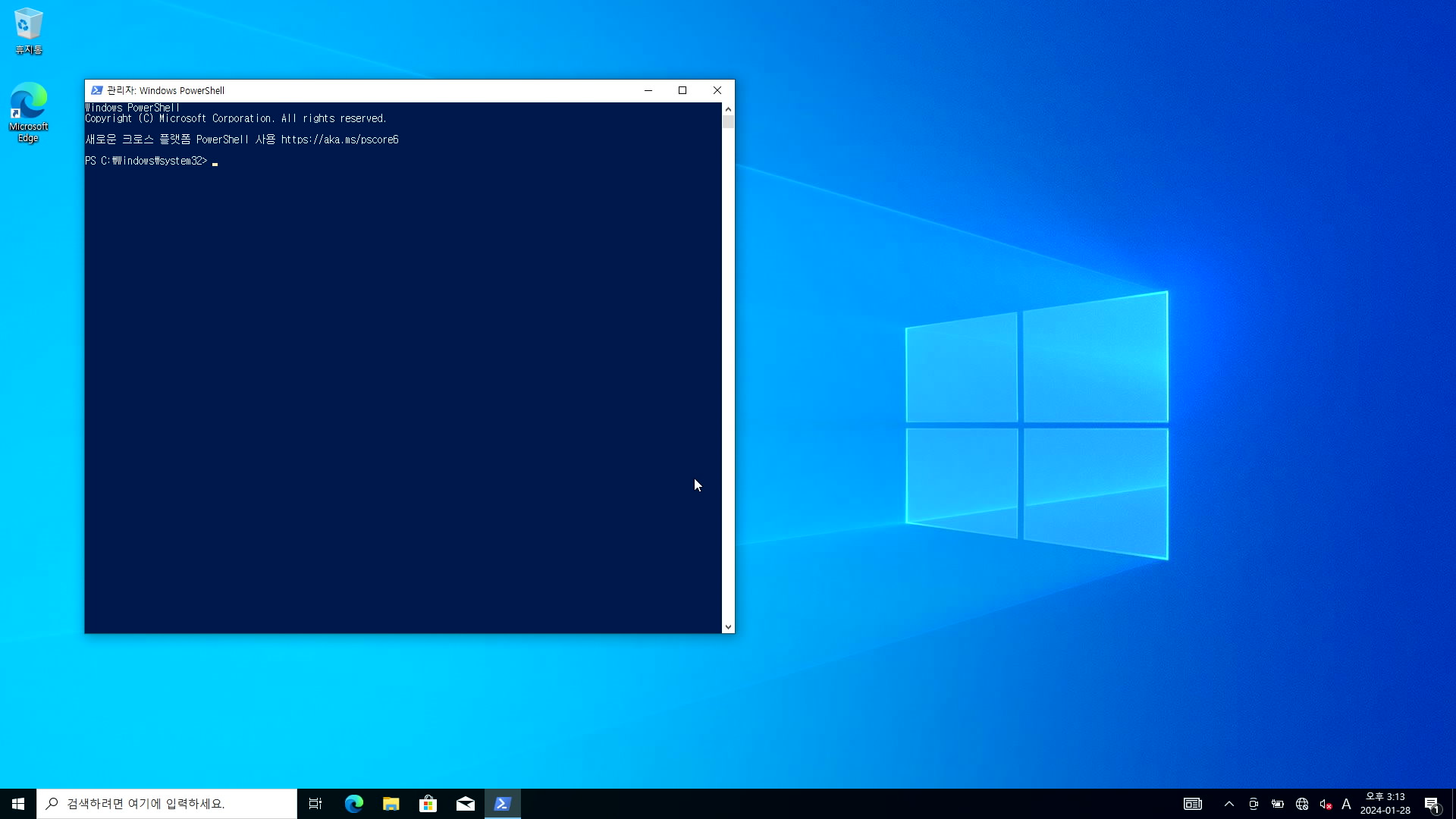Maximize the PowerShell window
The width and height of the screenshot is (1456, 819).
[682, 90]
